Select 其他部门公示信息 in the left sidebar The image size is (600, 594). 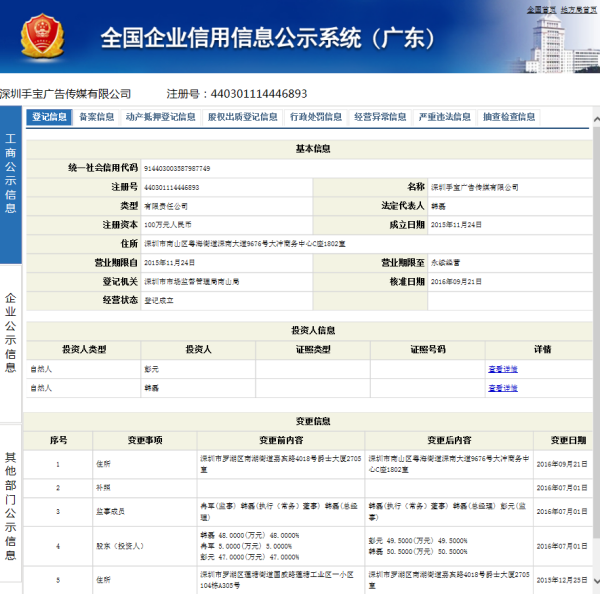pos(11,503)
